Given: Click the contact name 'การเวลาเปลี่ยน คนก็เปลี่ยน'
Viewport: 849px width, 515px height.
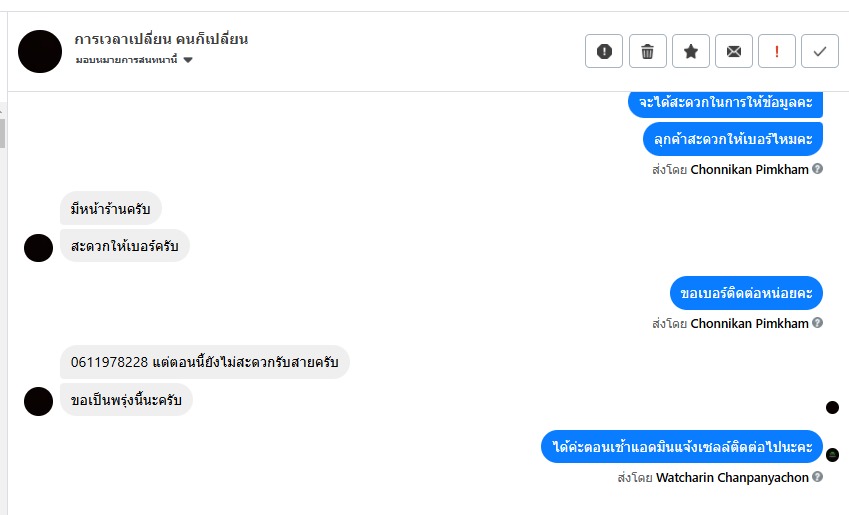Looking at the screenshot, I should point(161,39).
